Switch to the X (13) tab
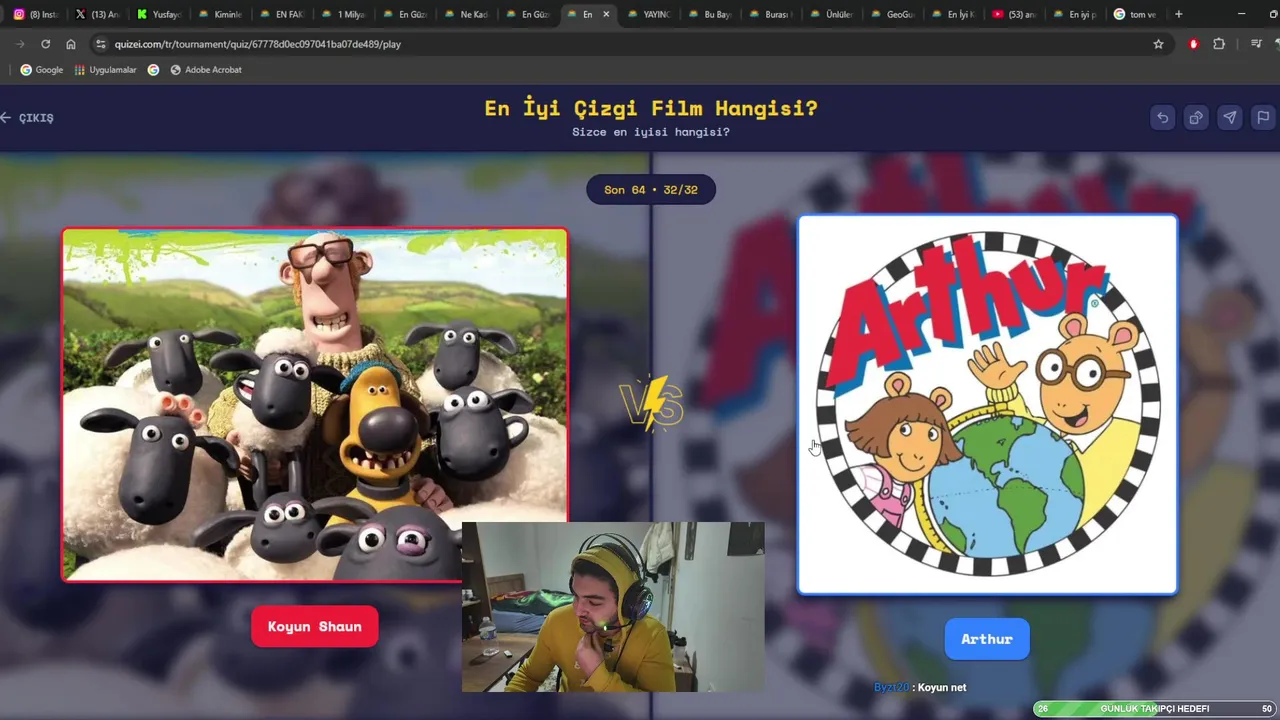 pos(98,14)
